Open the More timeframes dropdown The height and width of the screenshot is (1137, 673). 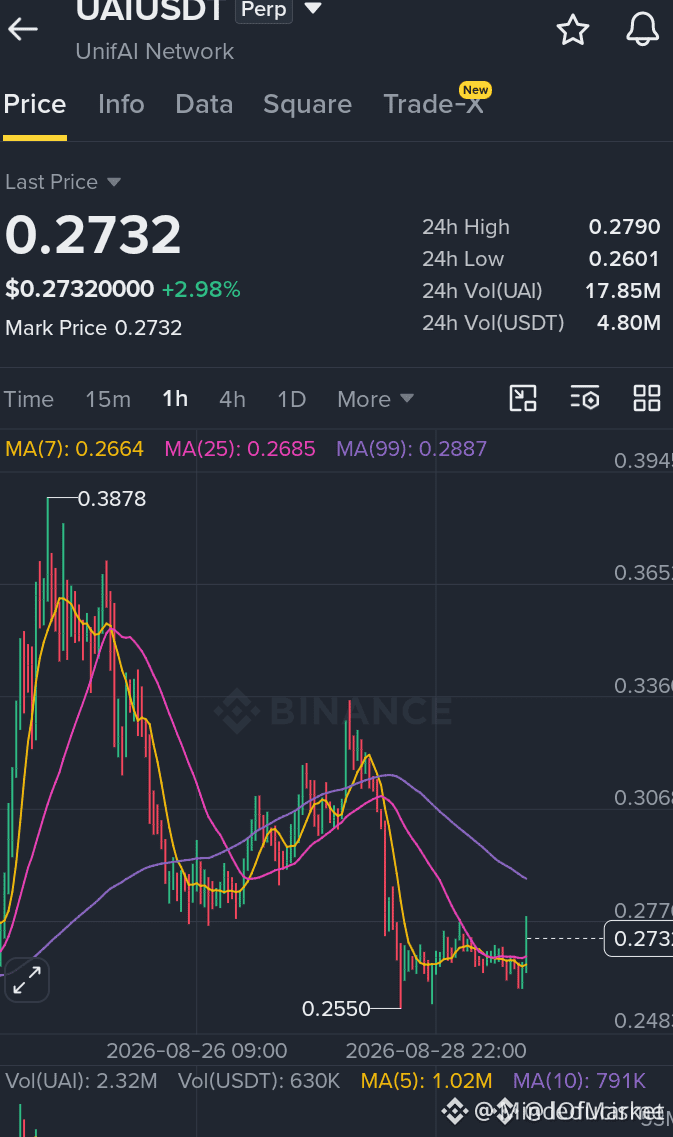[375, 399]
